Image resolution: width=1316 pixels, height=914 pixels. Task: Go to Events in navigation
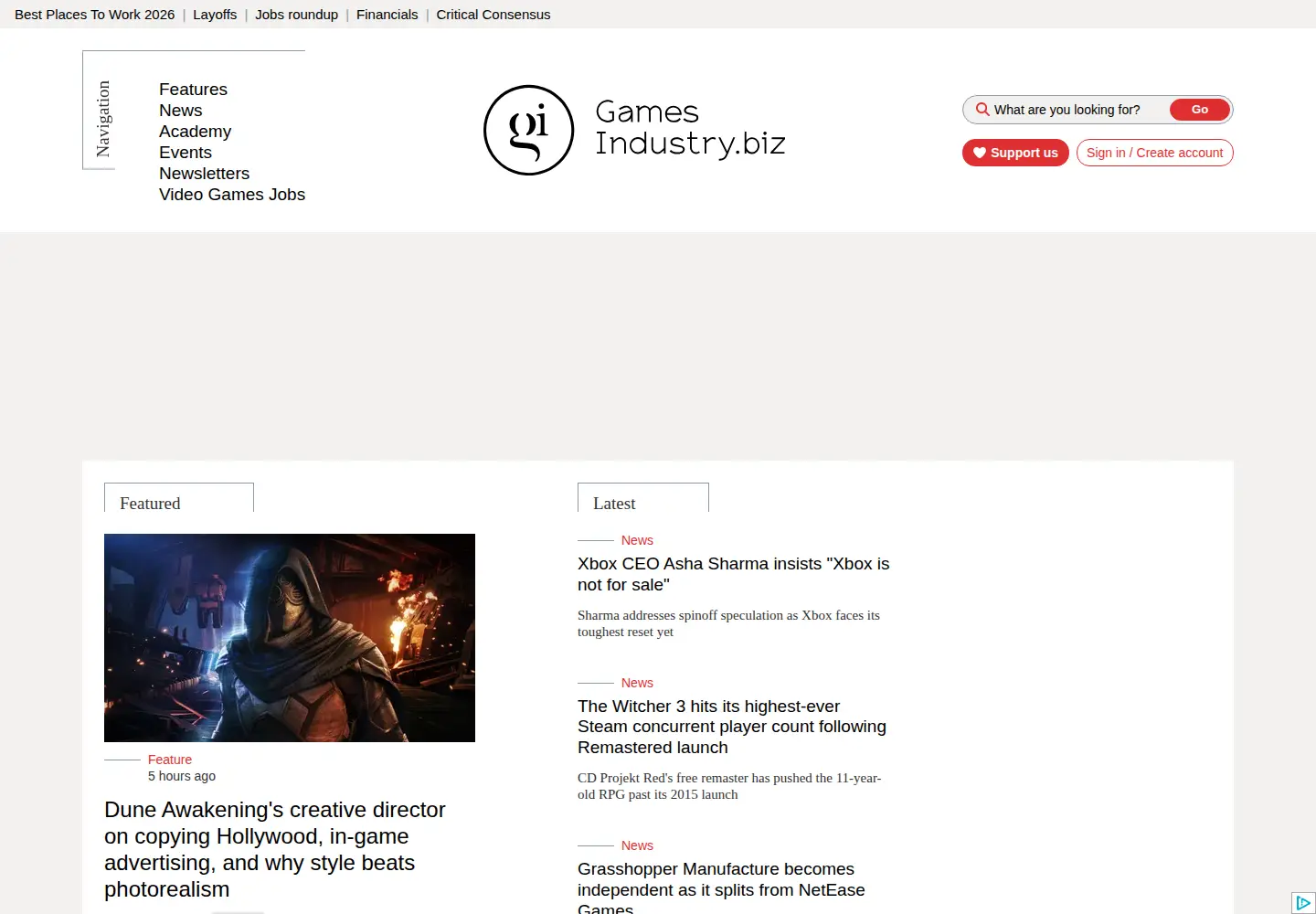pos(185,153)
